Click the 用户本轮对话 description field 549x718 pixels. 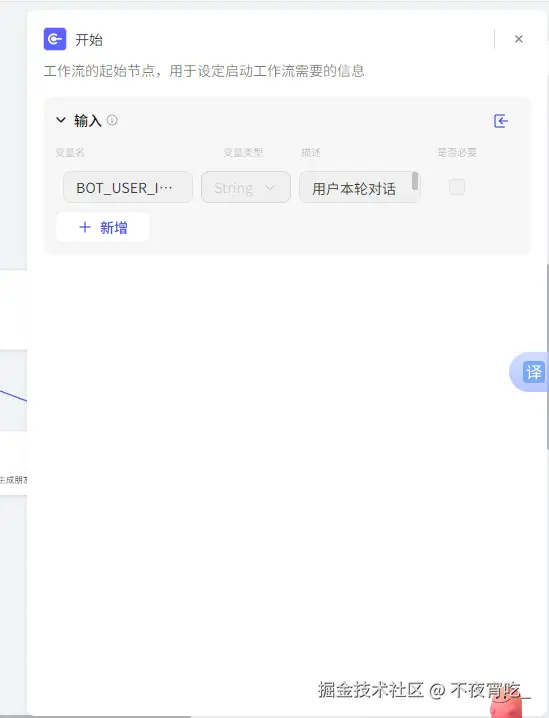pyautogui.click(x=359, y=187)
